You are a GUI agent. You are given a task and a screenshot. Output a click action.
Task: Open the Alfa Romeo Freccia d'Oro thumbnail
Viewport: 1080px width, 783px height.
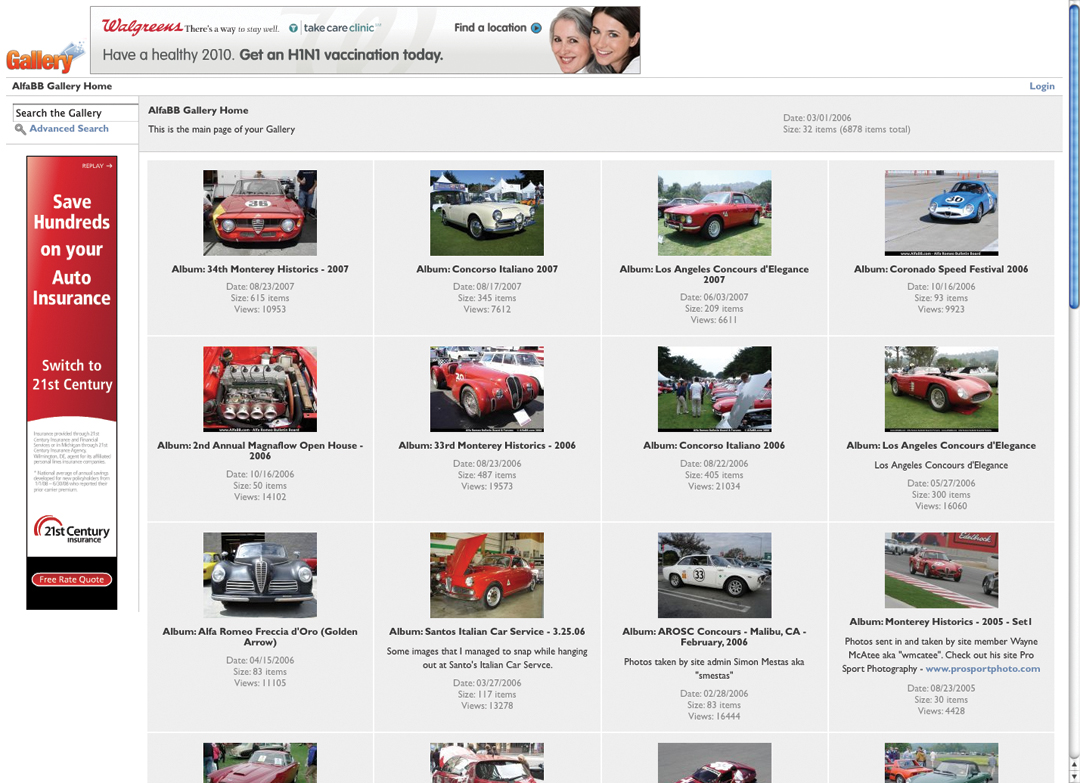(x=260, y=575)
